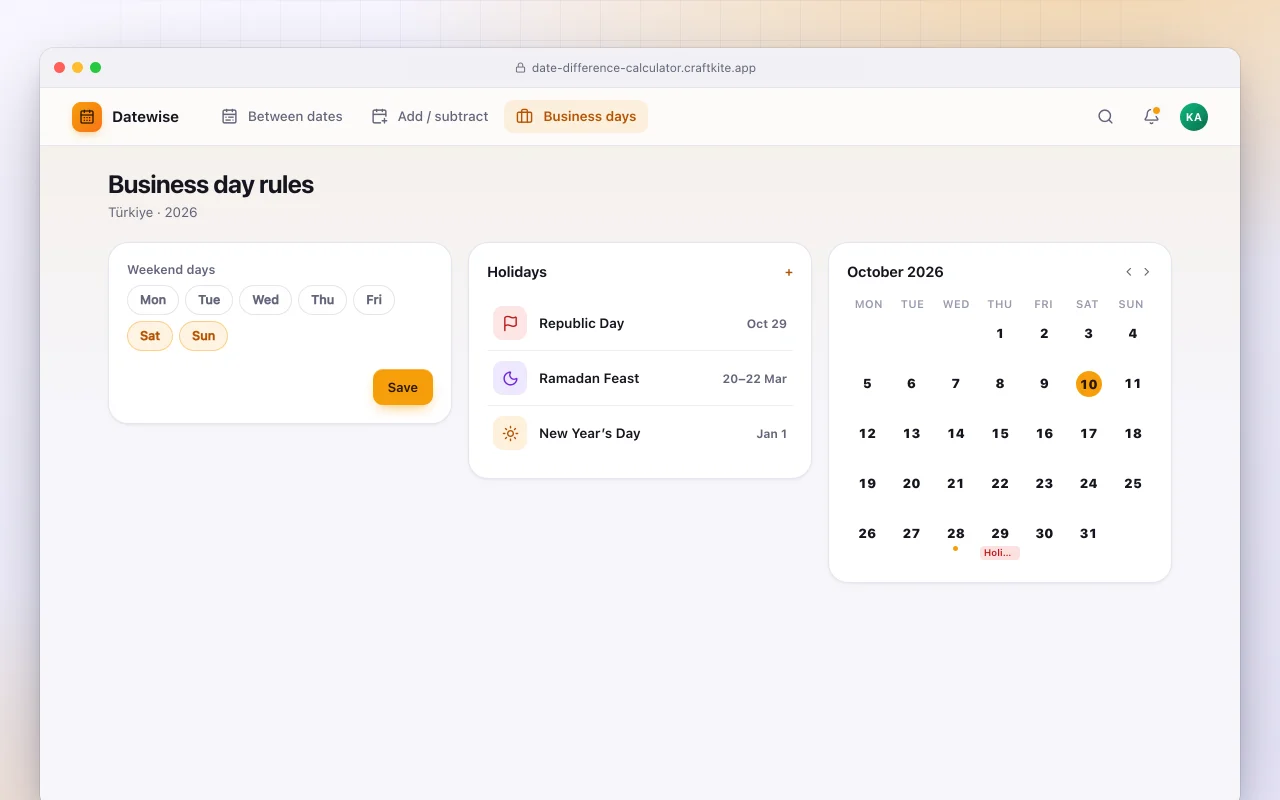The image size is (1280, 800).
Task: Open notifications bell icon
Action: pos(1151,117)
